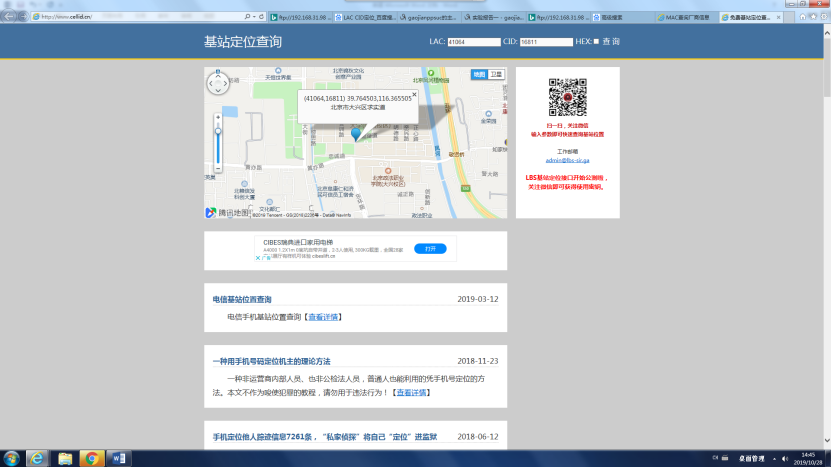Open Internet Explorer from taskbar
This screenshot has width=831, height=468.
(37, 458)
